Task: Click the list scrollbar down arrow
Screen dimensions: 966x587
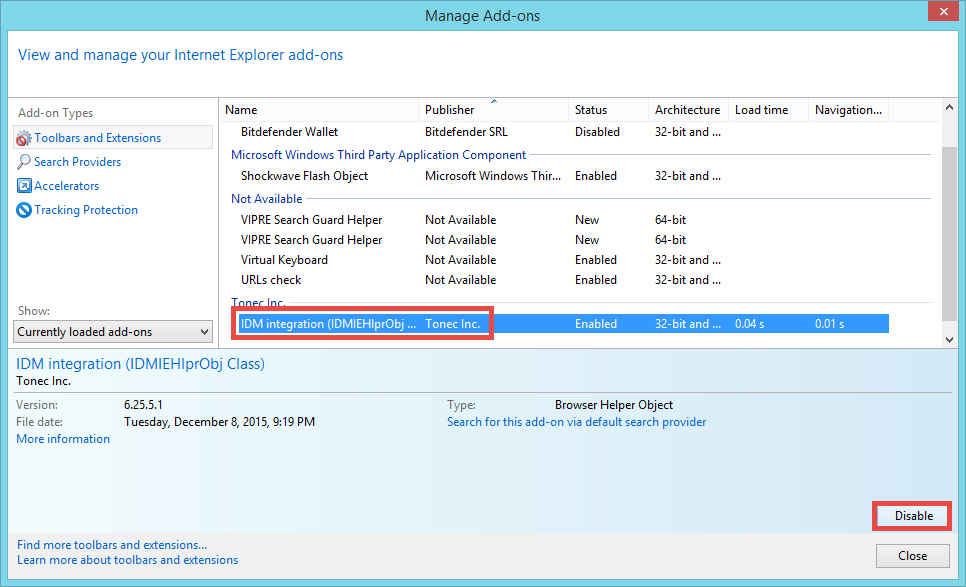Action: 949,339
